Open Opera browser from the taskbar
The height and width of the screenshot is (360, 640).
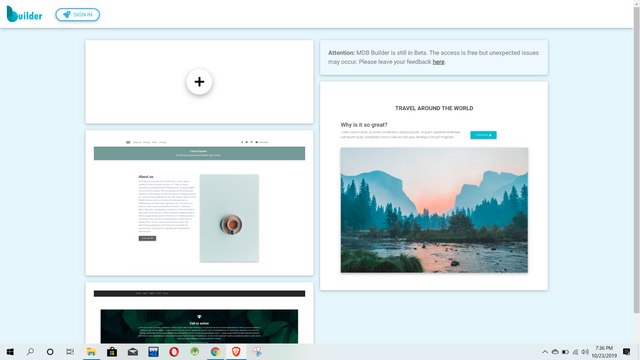(x=174, y=352)
